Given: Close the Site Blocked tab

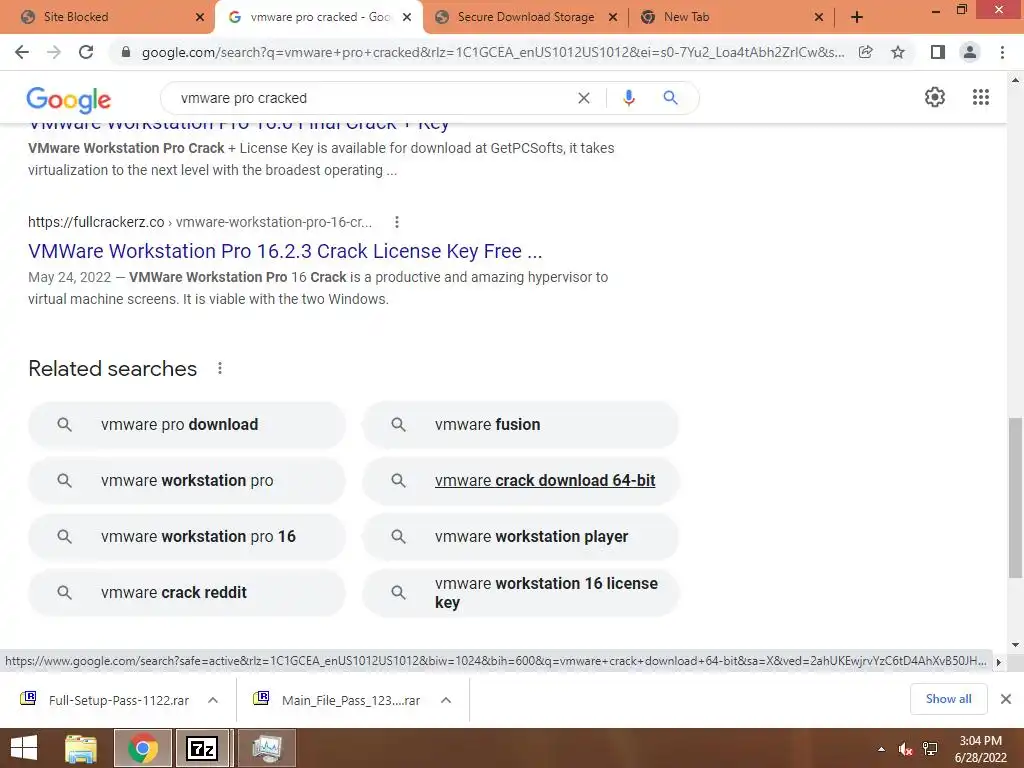Looking at the screenshot, I should tap(200, 17).
